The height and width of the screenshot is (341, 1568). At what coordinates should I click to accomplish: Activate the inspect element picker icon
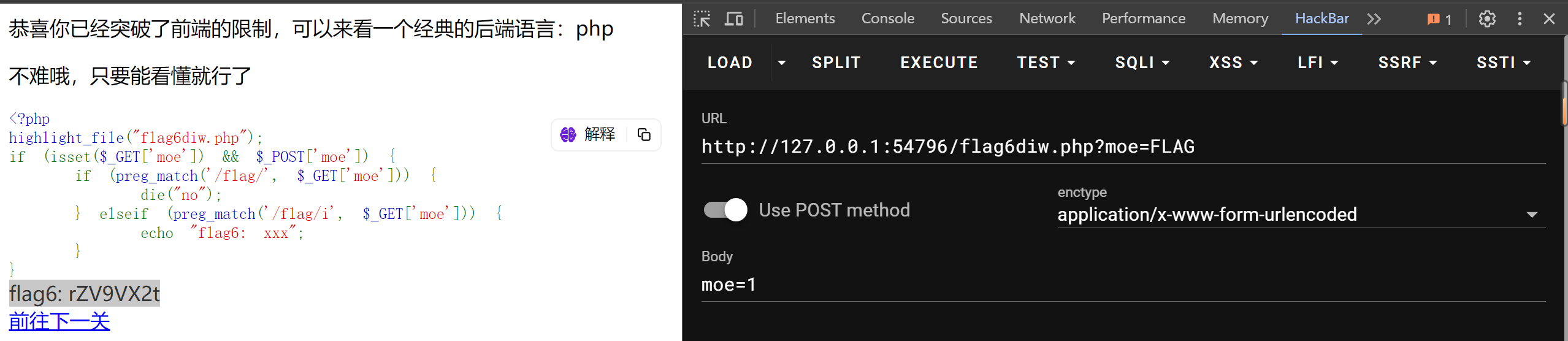click(702, 19)
